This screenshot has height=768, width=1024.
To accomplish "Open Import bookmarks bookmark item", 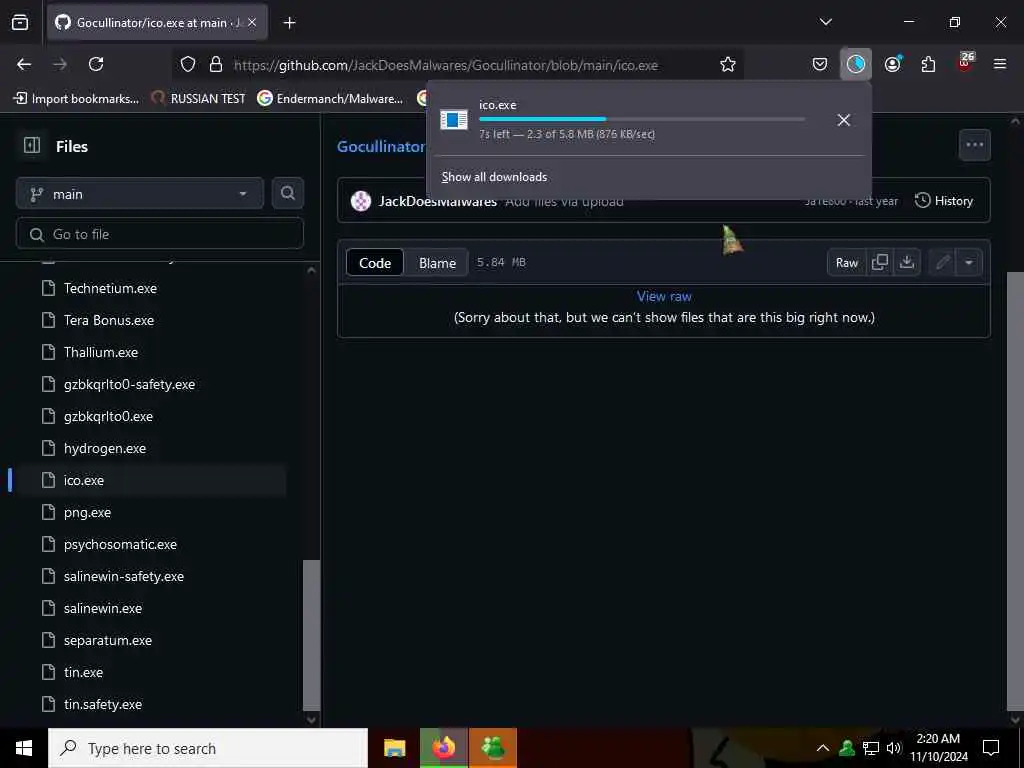I will pyautogui.click(x=76, y=99).
